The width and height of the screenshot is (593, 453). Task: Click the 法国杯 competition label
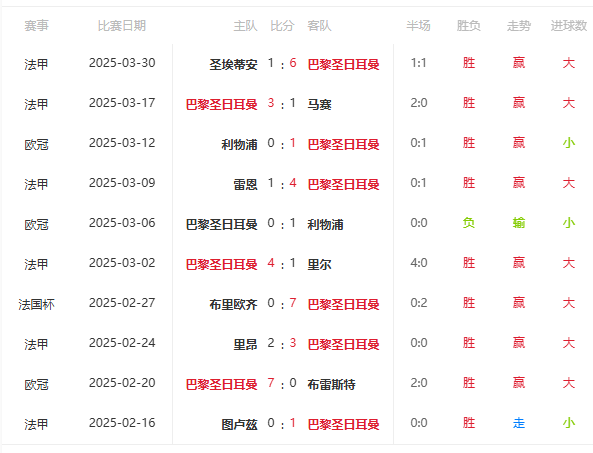pyautogui.click(x=36, y=304)
